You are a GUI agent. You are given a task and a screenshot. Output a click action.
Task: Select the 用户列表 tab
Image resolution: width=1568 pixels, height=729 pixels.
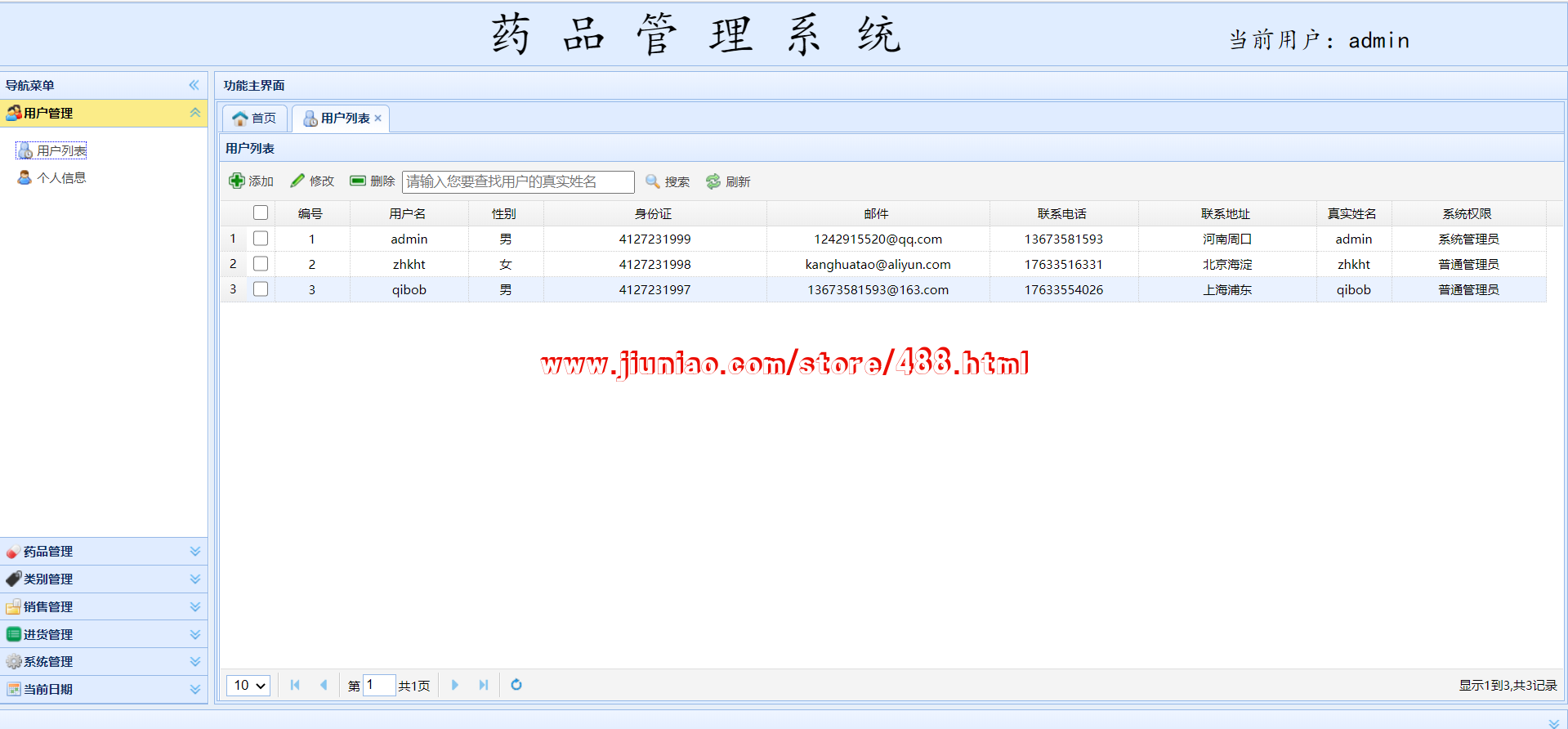(341, 119)
